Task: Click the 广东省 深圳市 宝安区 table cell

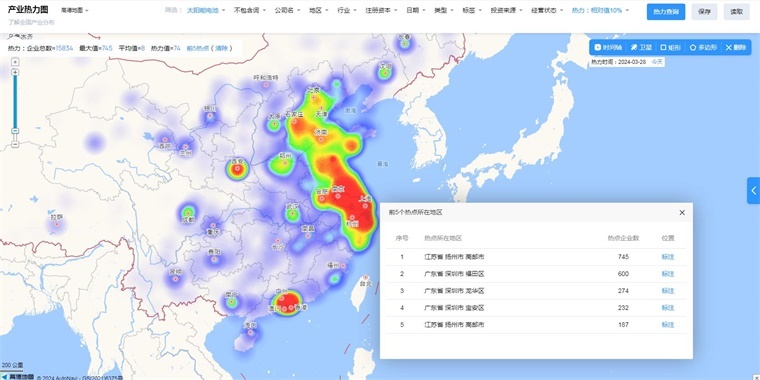Action: click(454, 308)
